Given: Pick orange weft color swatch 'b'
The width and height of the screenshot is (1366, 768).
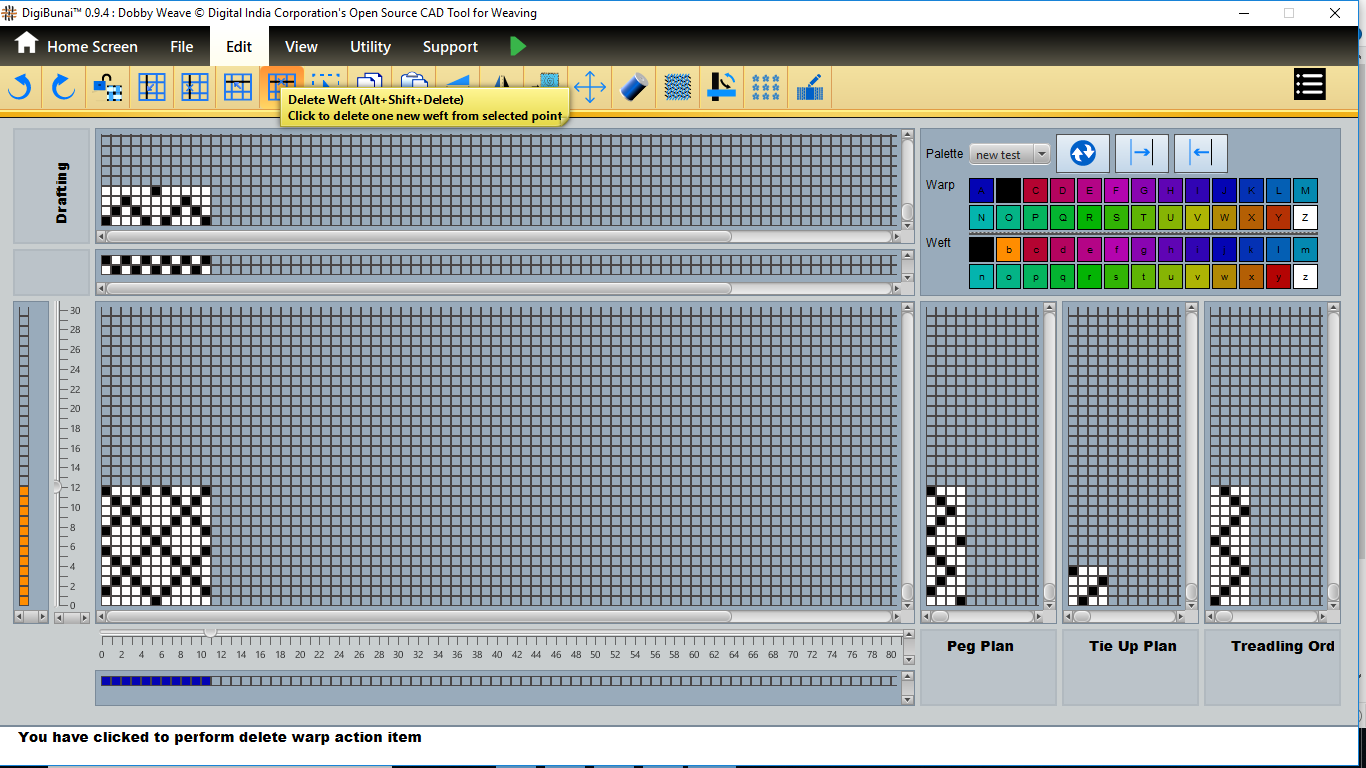Looking at the screenshot, I should coord(1009,250).
